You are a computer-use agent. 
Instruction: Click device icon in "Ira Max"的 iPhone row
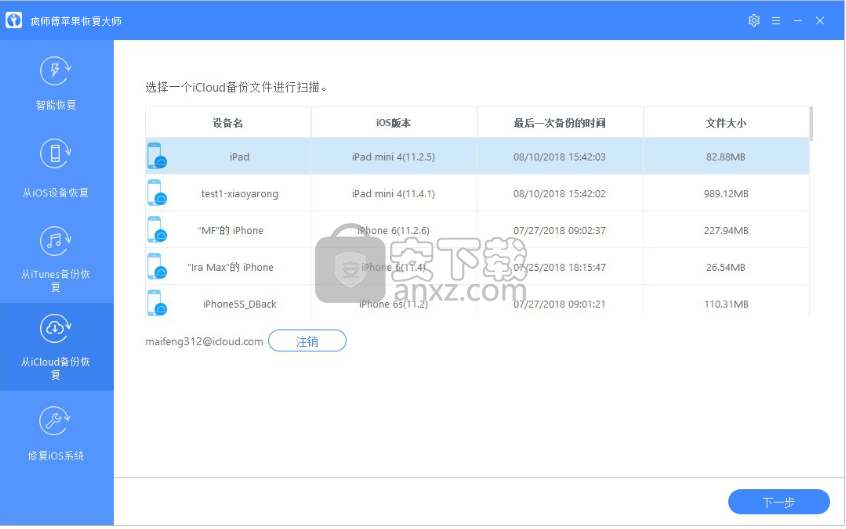click(157, 266)
